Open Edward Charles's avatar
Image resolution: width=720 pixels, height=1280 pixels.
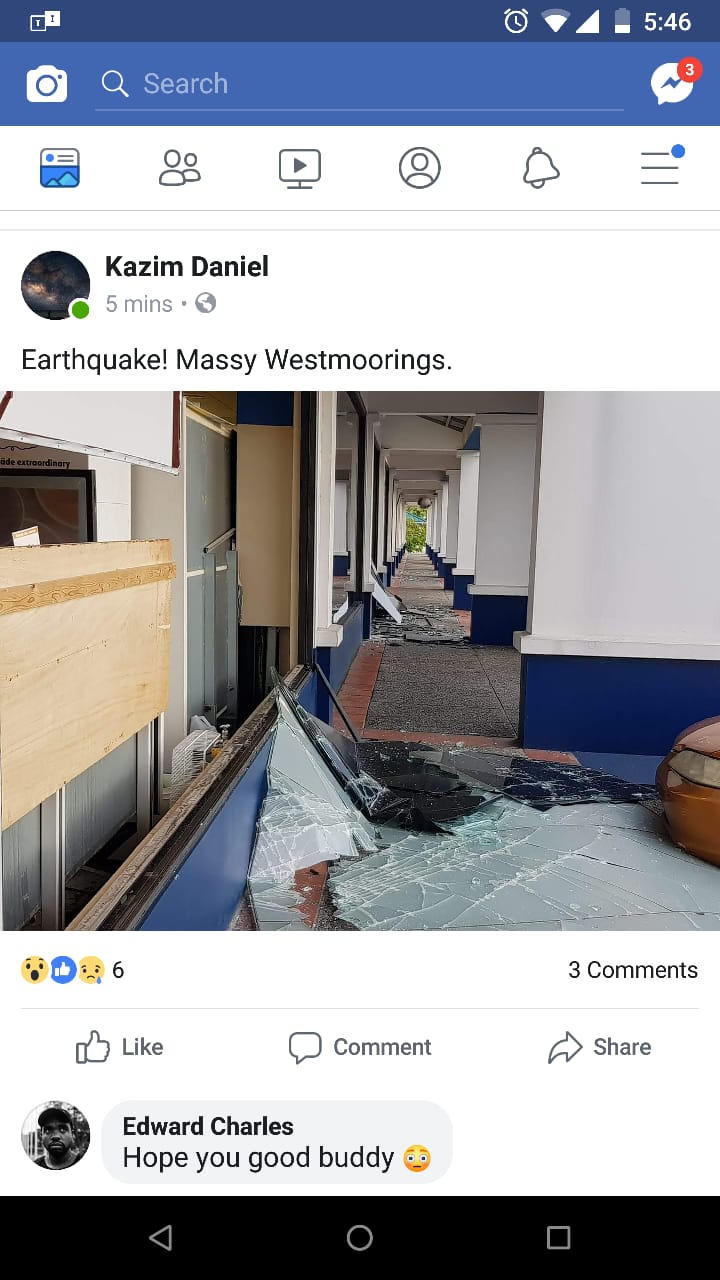point(56,1136)
